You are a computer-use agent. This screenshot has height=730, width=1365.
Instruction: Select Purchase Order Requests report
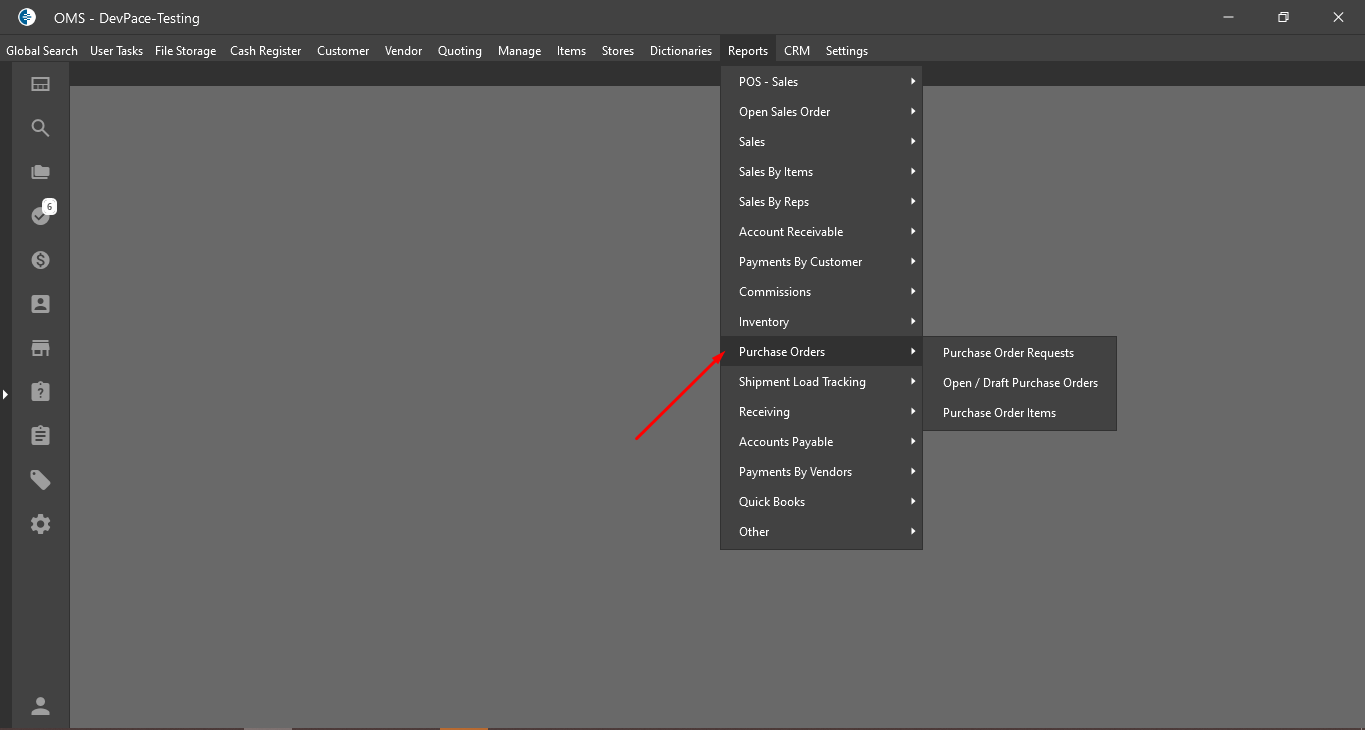tap(1008, 353)
